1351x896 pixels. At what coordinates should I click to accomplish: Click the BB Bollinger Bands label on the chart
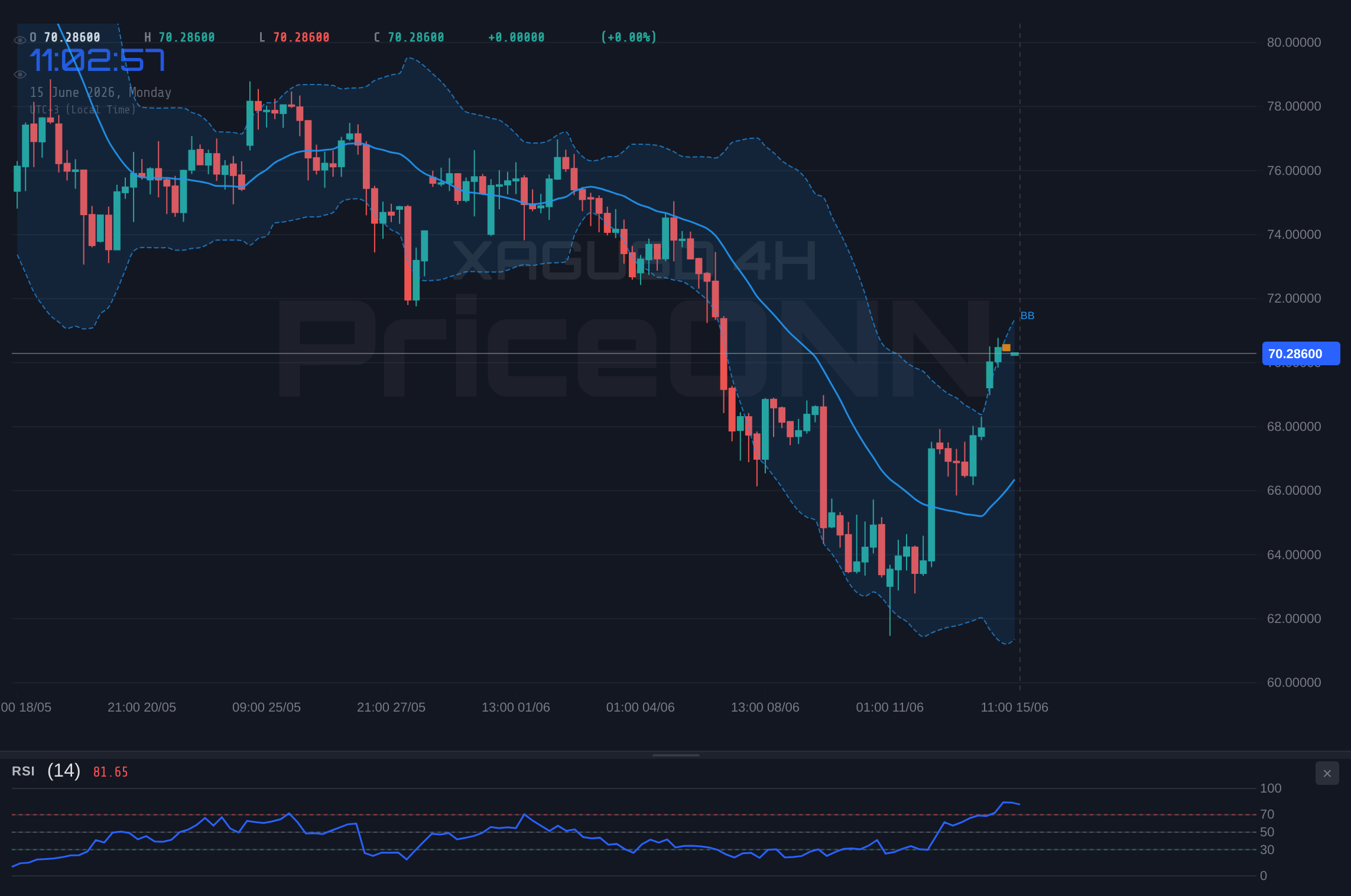(x=1027, y=316)
